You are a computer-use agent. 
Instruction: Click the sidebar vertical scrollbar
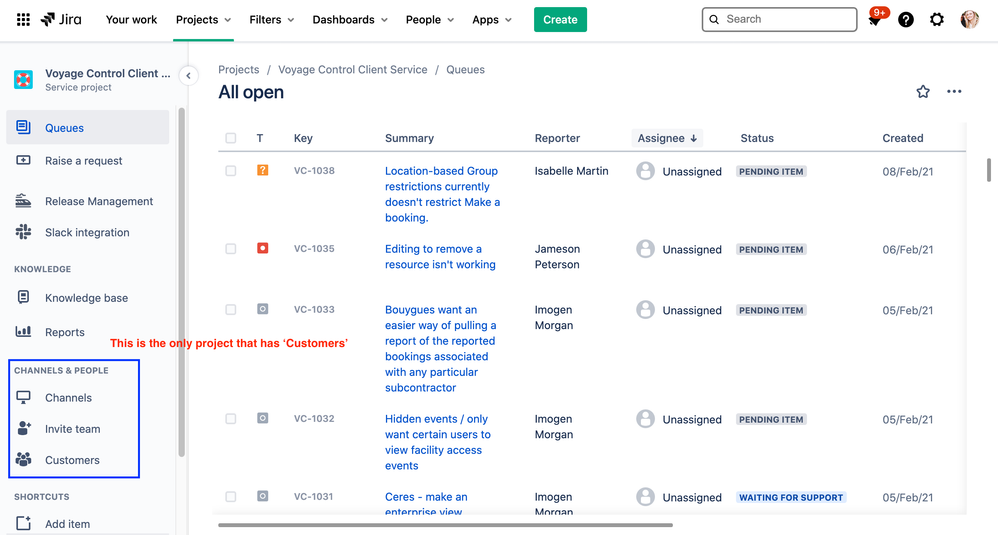tap(181, 282)
